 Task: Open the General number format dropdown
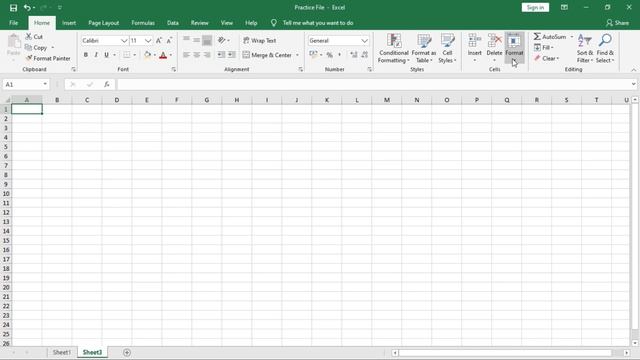coord(364,40)
